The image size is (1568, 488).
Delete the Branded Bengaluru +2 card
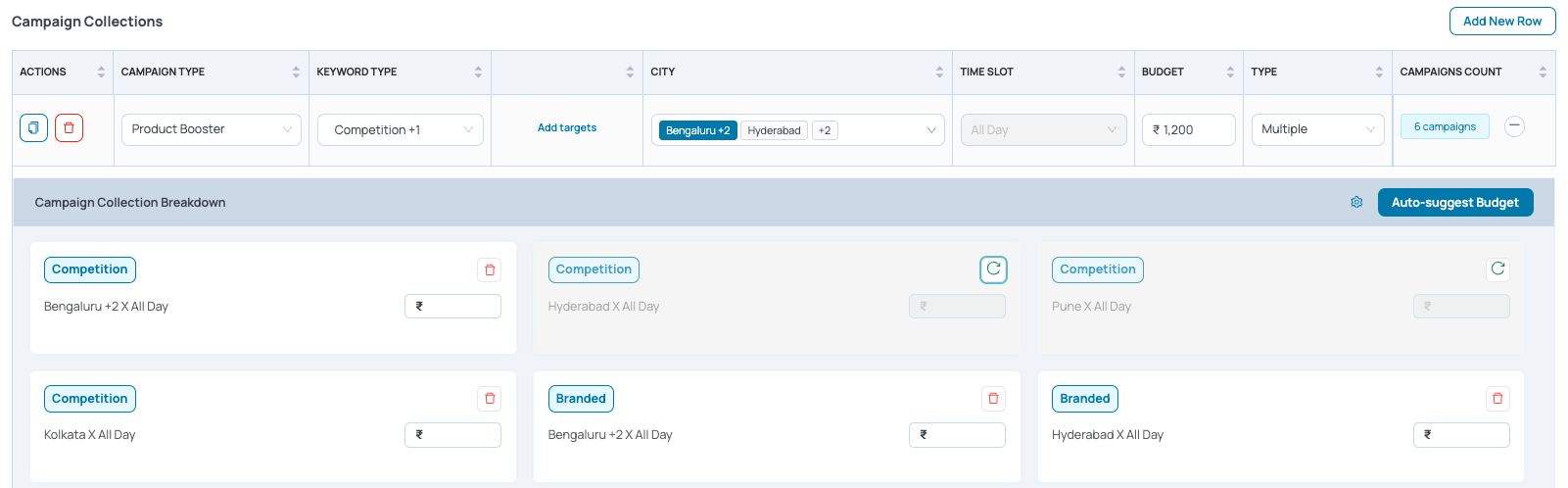pyautogui.click(x=993, y=398)
